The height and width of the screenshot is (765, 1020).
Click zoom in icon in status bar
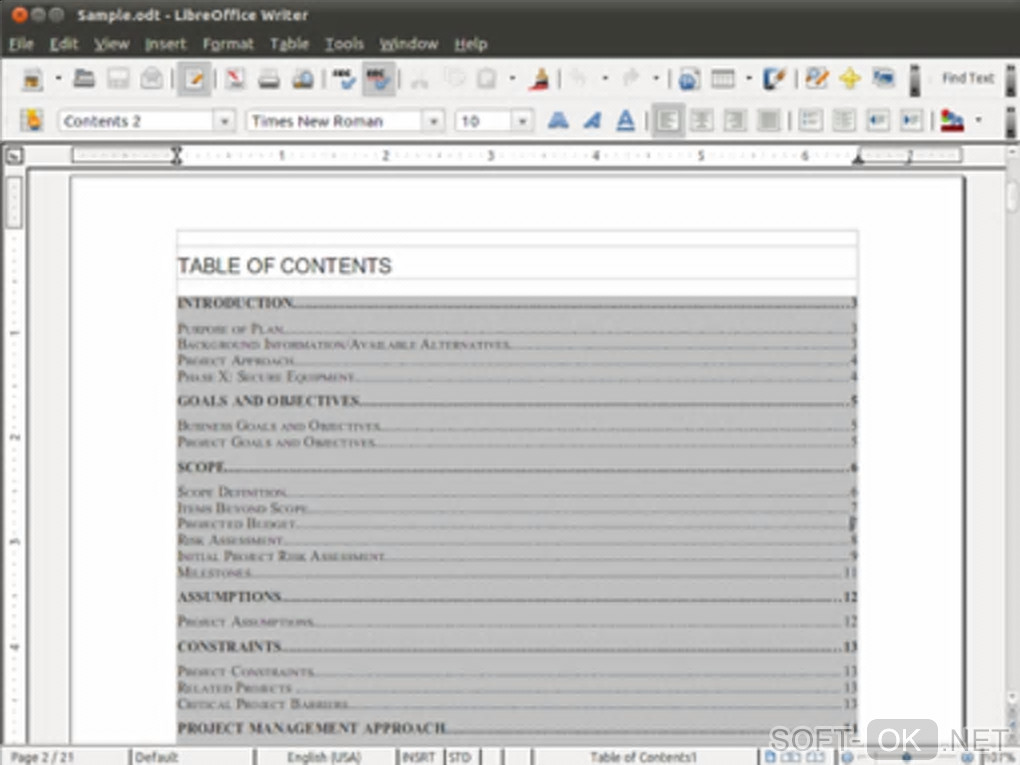pos(967,757)
